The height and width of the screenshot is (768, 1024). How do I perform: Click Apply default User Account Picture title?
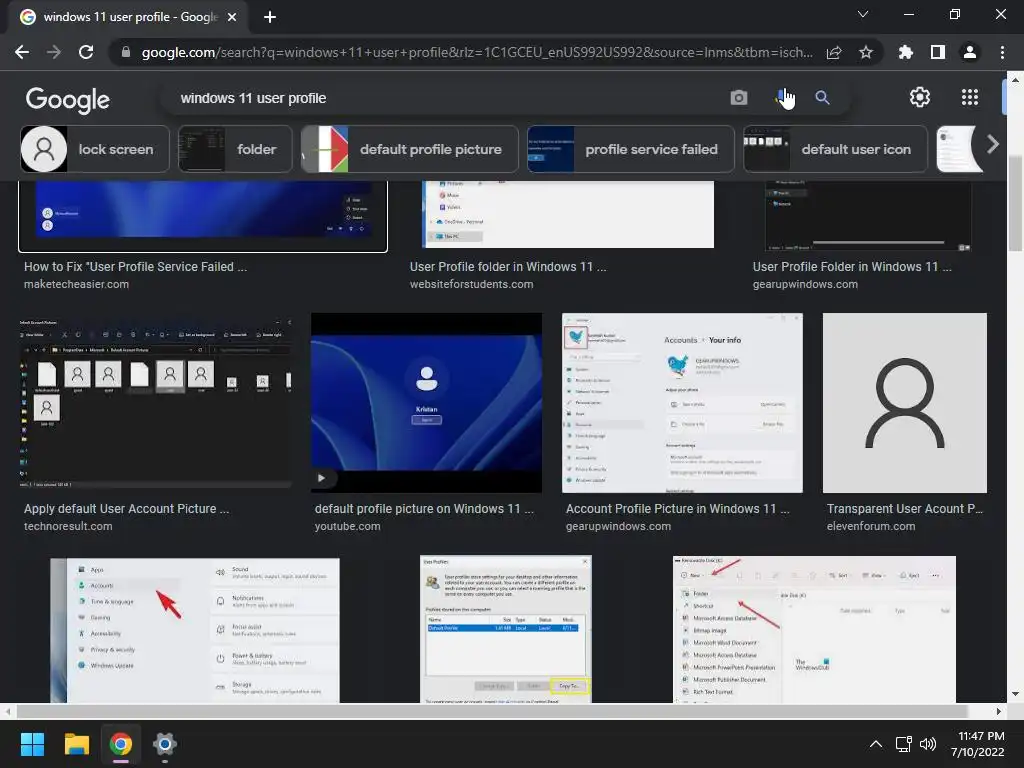pos(127,509)
